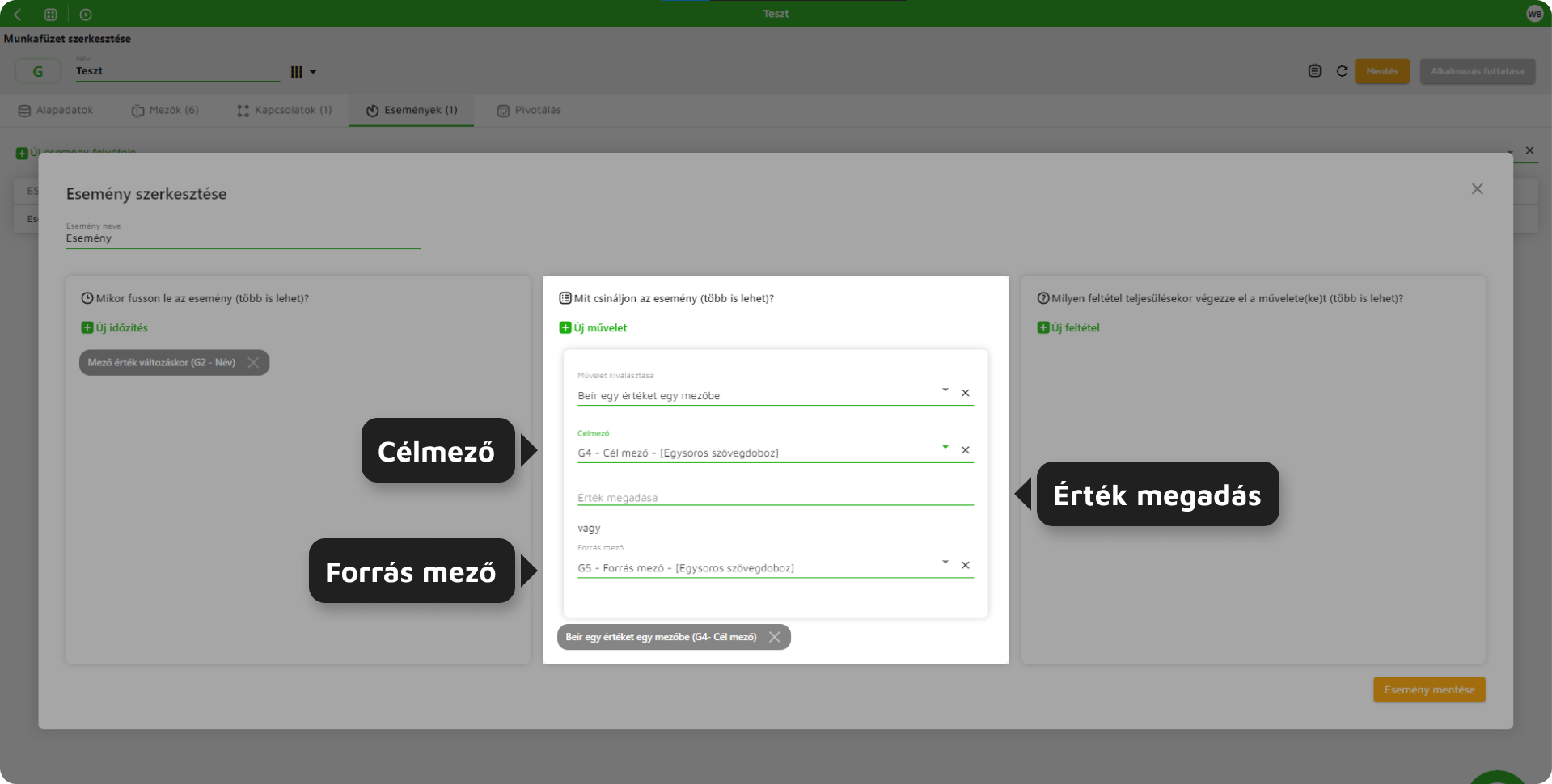Edit the workbook name field Teszt
The width and height of the screenshot is (1552, 784).
(178, 71)
